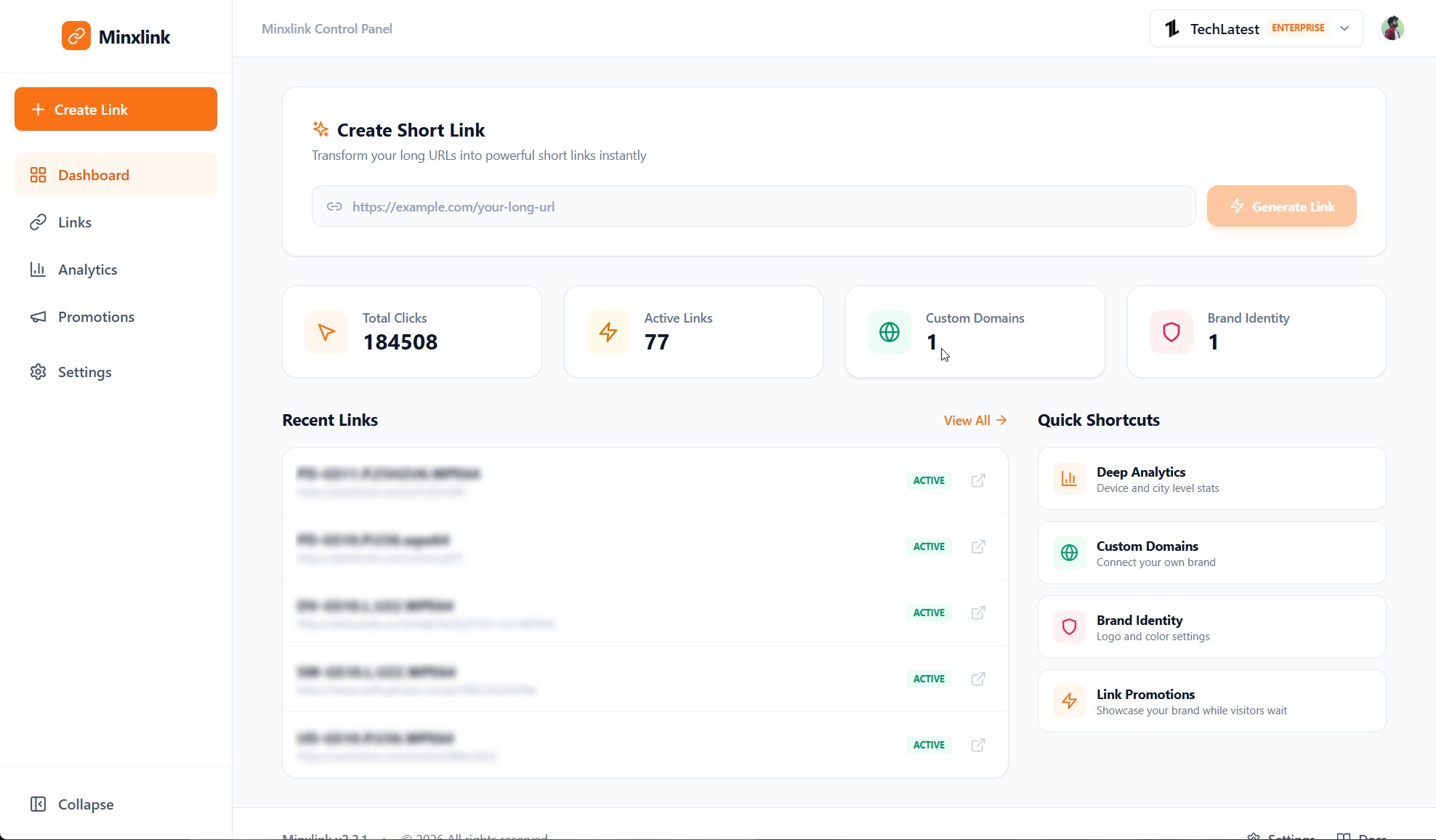Open the TechLatest workspace dropdown
The width and height of the screenshot is (1436, 840).
(1256, 28)
